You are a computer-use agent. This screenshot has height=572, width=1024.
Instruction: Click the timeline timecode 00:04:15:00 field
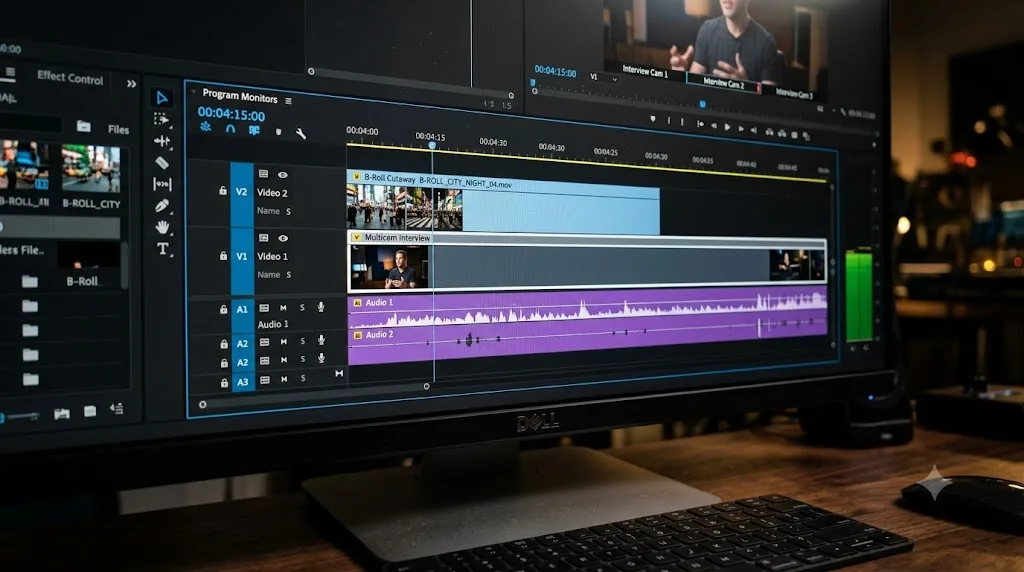(x=231, y=115)
